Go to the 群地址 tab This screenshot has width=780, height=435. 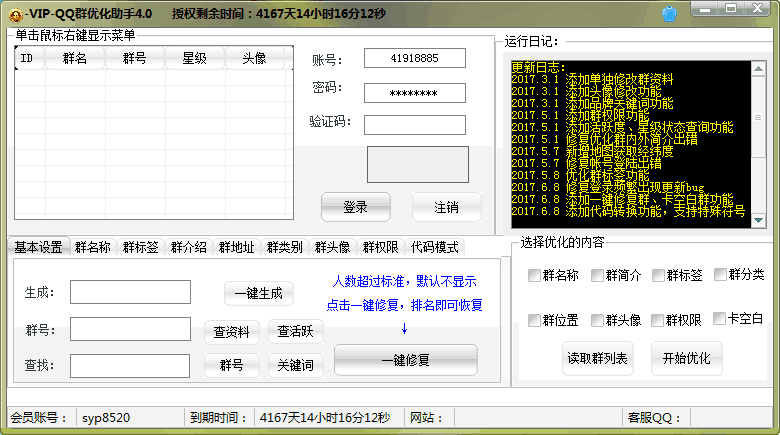pyautogui.click(x=236, y=247)
